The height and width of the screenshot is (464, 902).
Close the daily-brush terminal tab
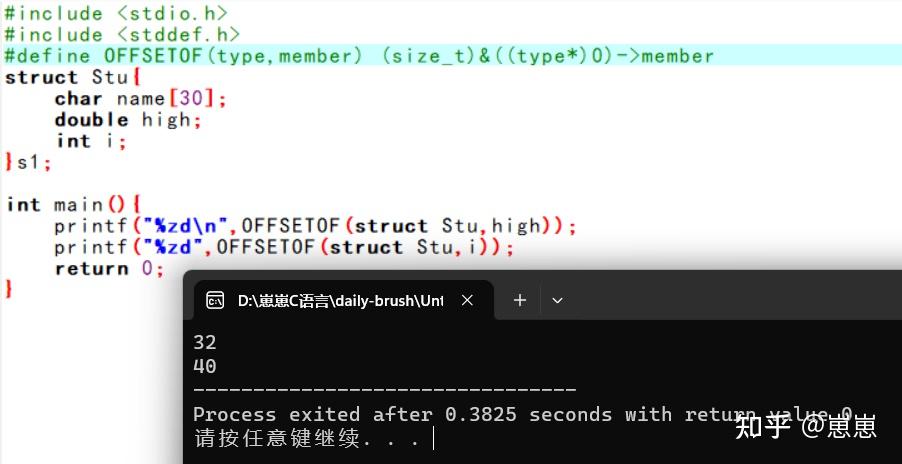pos(467,300)
